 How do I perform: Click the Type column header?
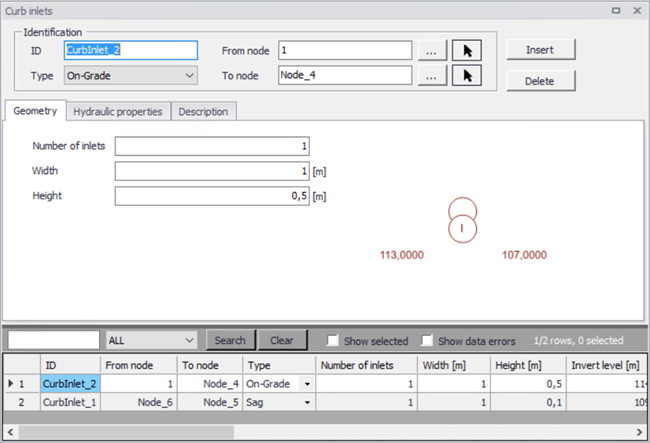point(279,365)
